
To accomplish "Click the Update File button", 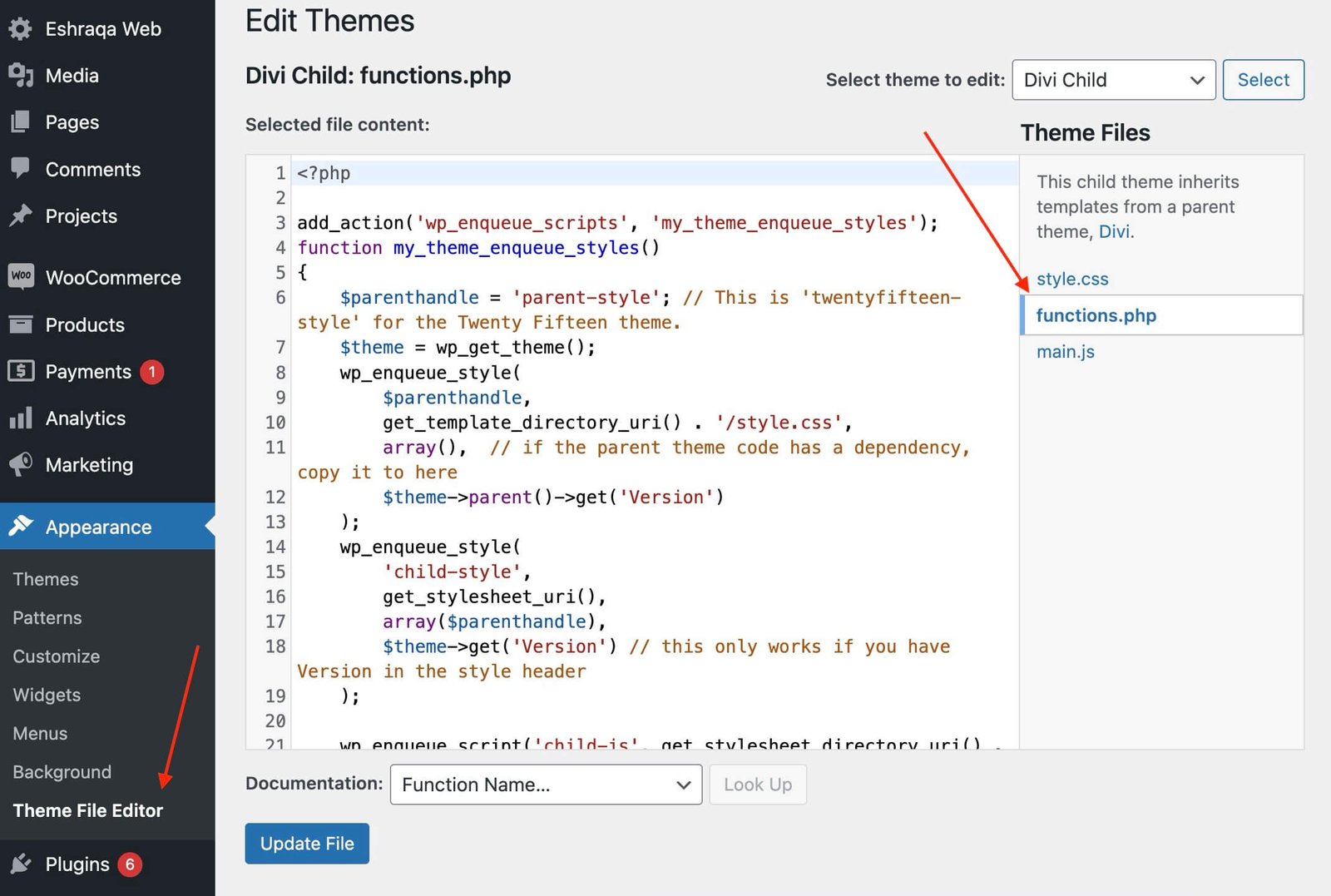I will [307, 844].
